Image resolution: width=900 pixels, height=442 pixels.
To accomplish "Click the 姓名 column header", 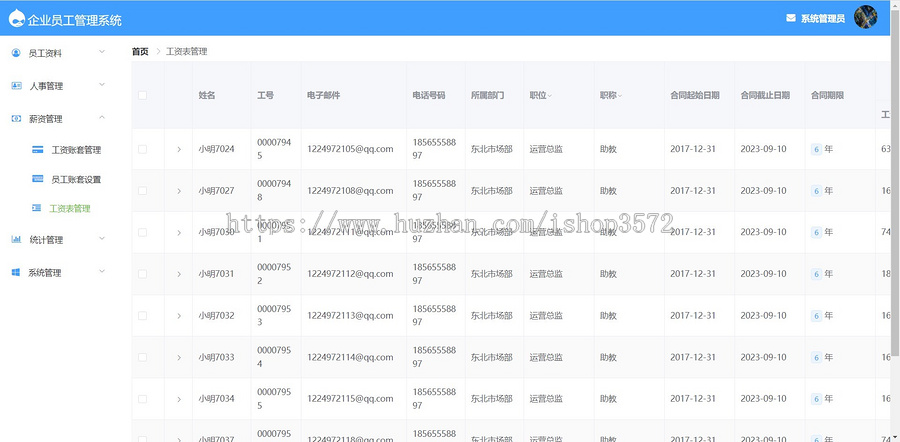I will 207,95.
